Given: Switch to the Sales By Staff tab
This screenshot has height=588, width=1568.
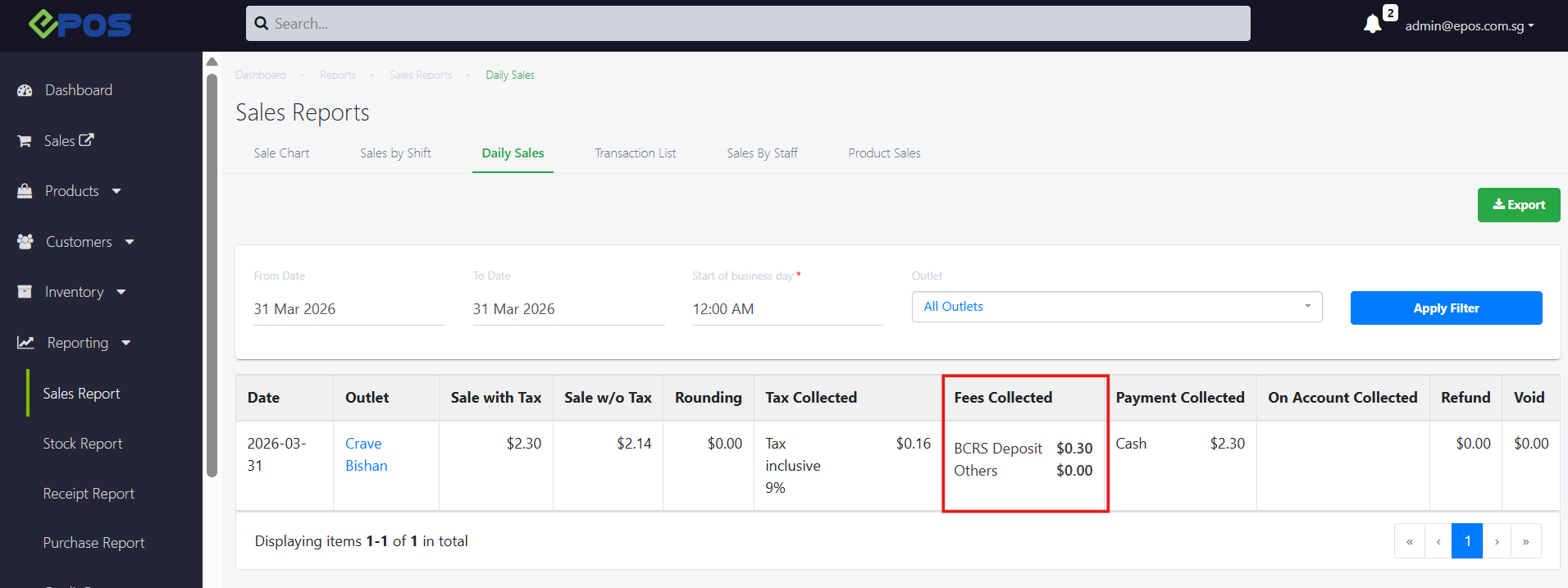Looking at the screenshot, I should tap(762, 153).
